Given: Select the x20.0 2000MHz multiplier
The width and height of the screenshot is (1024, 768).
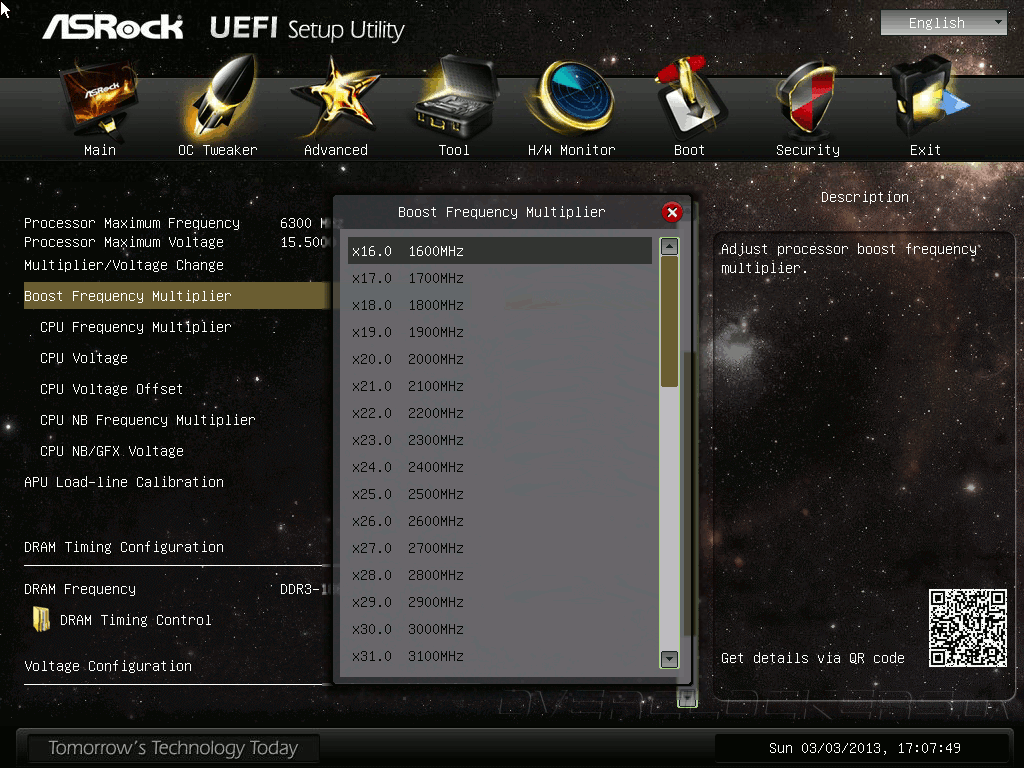Looking at the screenshot, I should (x=500, y=359).
